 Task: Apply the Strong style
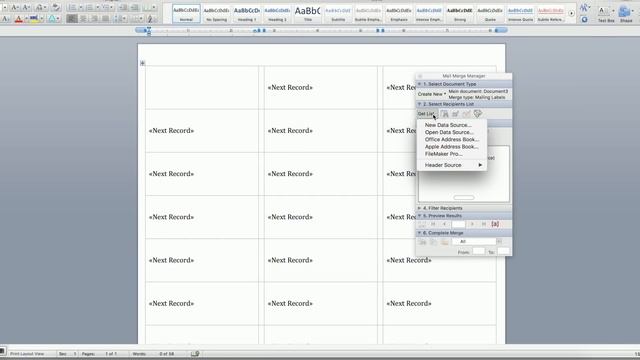pyautogui.click(x=460, y=13)
